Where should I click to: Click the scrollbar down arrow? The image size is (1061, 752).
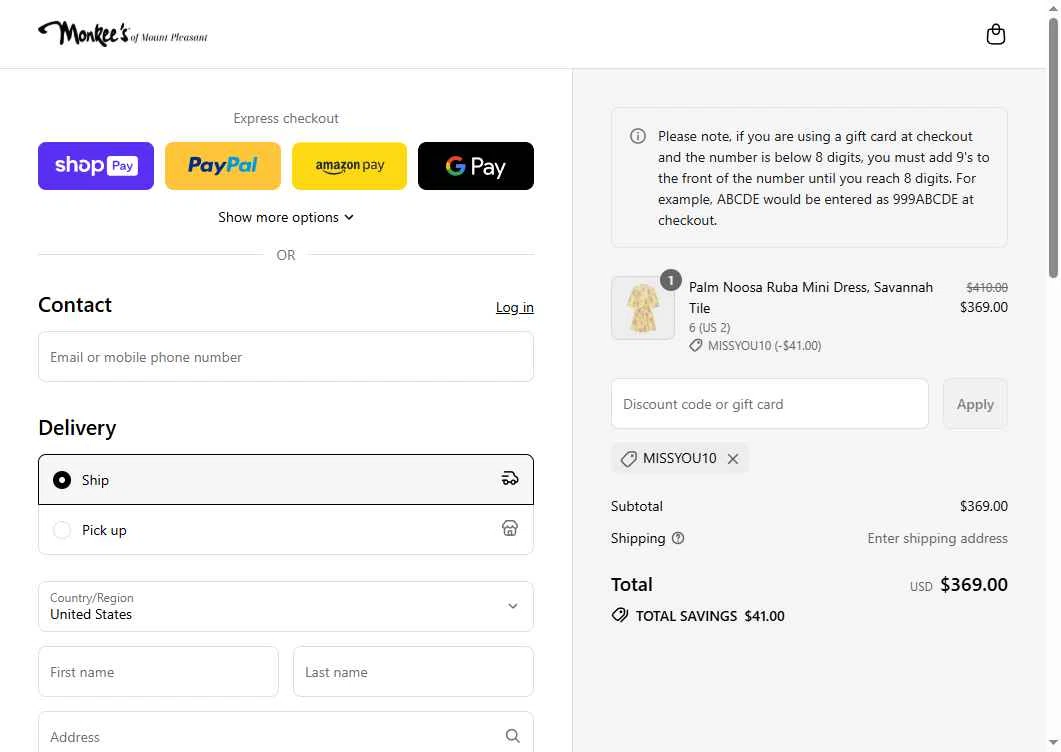coord(1054,743)
